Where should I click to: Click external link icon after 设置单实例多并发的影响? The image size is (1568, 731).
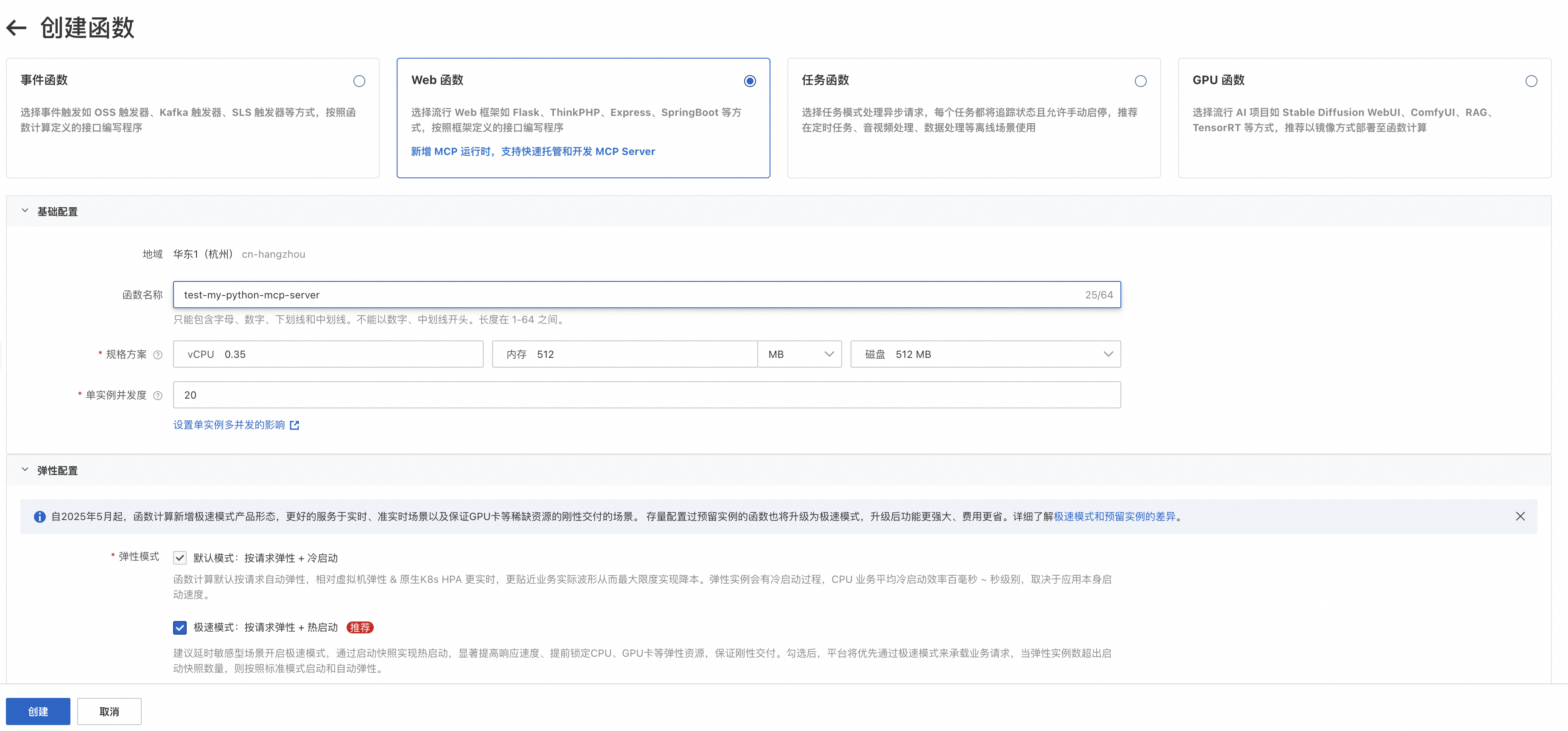[294, 425]
